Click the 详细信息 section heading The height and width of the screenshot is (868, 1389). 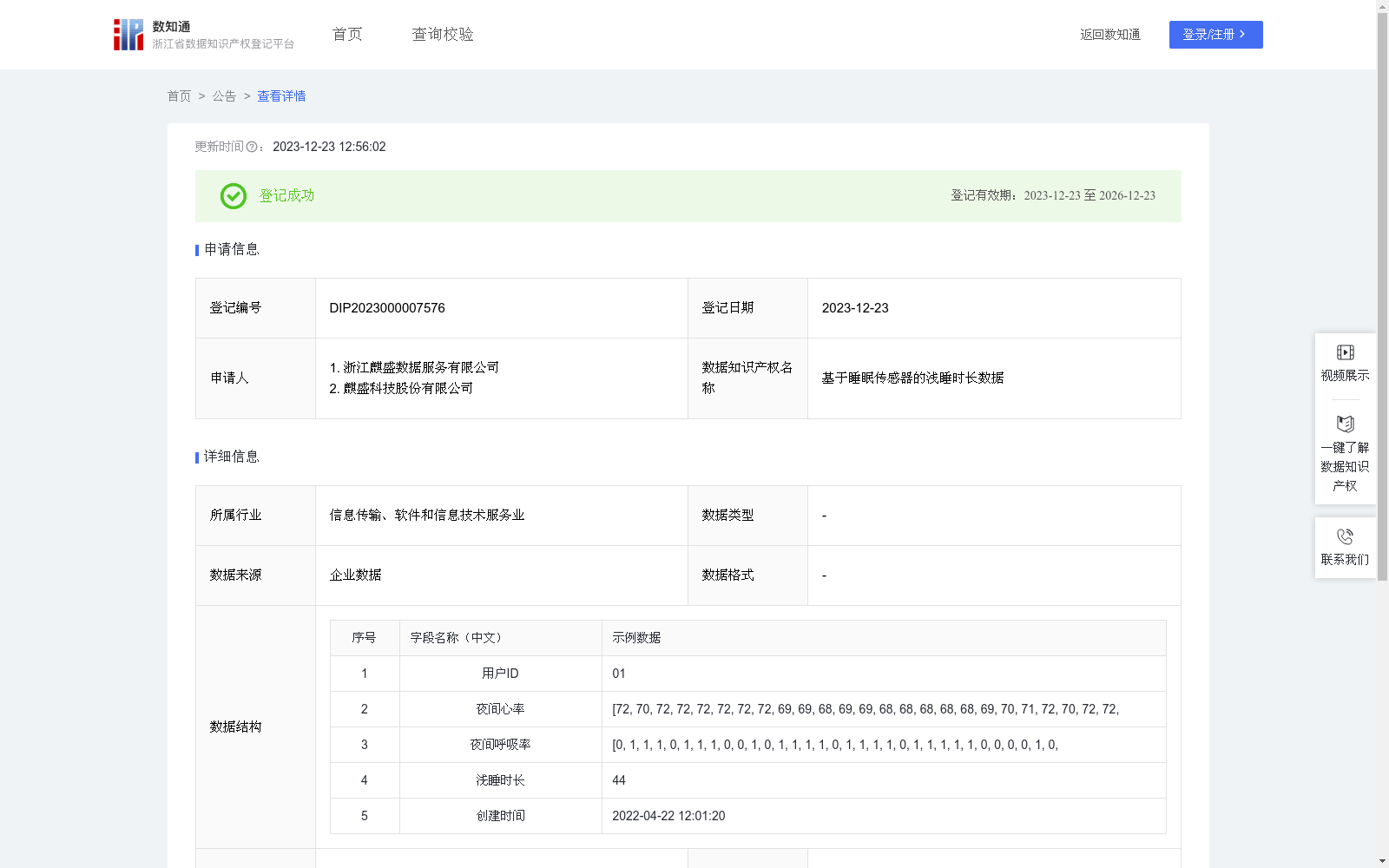(x=232, y=457)
